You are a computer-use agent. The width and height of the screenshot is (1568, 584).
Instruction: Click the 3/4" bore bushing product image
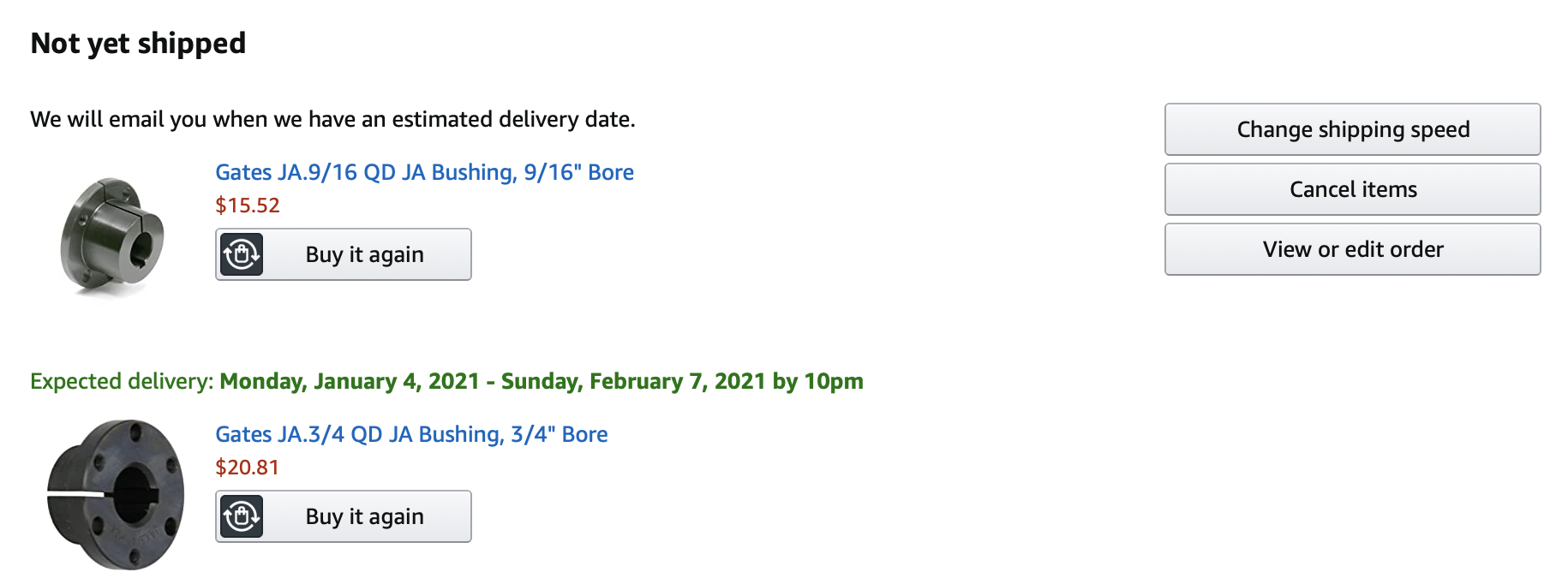point(116,494)
